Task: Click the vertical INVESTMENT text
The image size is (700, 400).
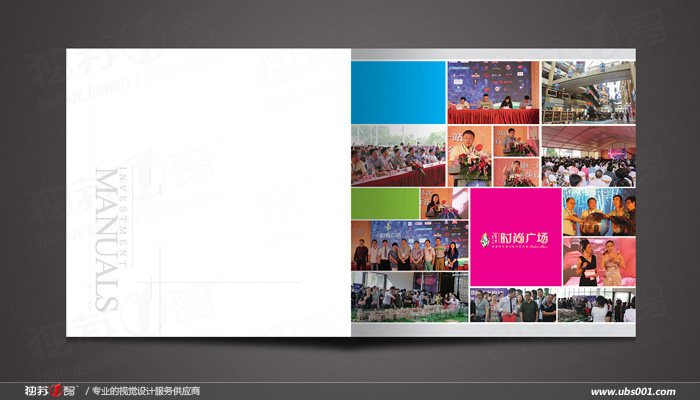Action: point(124,217)
